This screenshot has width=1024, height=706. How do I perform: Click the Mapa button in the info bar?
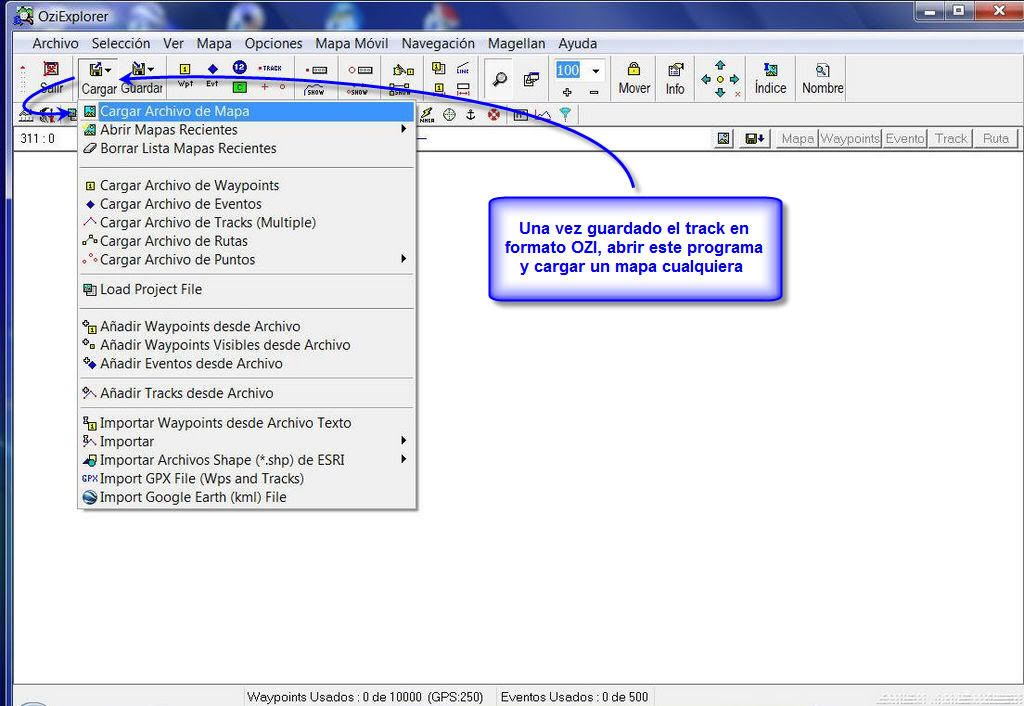(x=797, y=138)
